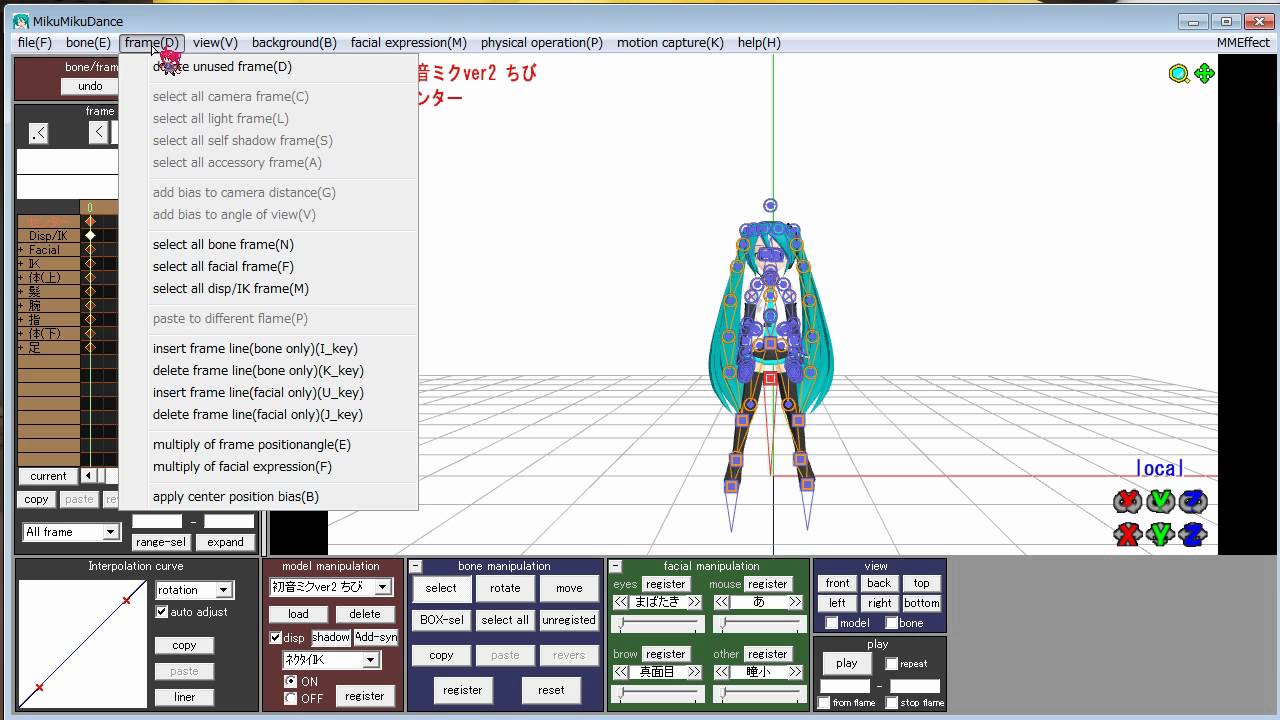
Task: Open the model selection dropdown
Action: coord(382,587)
